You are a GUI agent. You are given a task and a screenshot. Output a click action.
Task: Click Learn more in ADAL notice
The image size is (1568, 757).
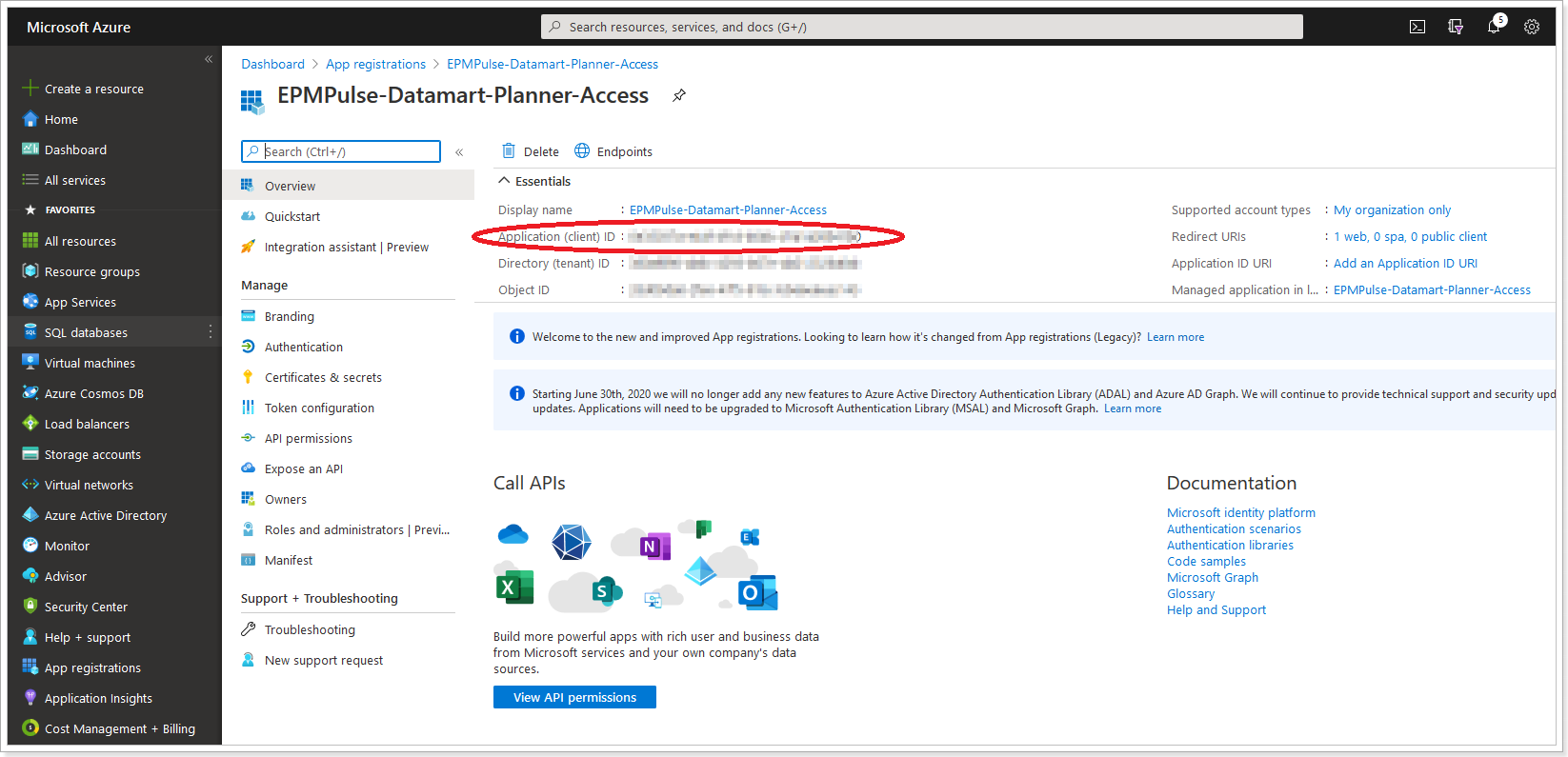(x=1133, y=408)
